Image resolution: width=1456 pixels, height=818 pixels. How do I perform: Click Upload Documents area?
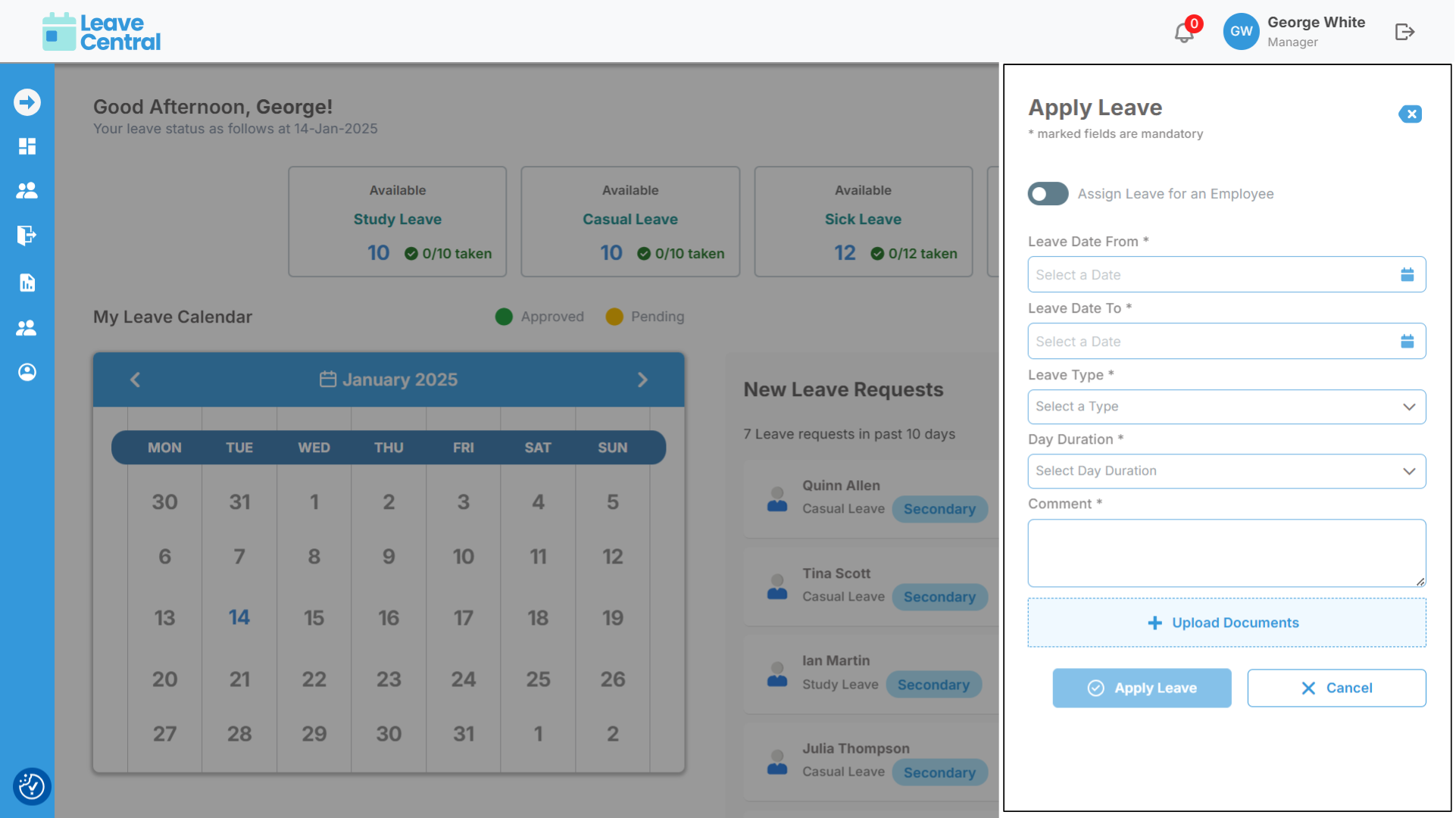[x=1226, y=623]
